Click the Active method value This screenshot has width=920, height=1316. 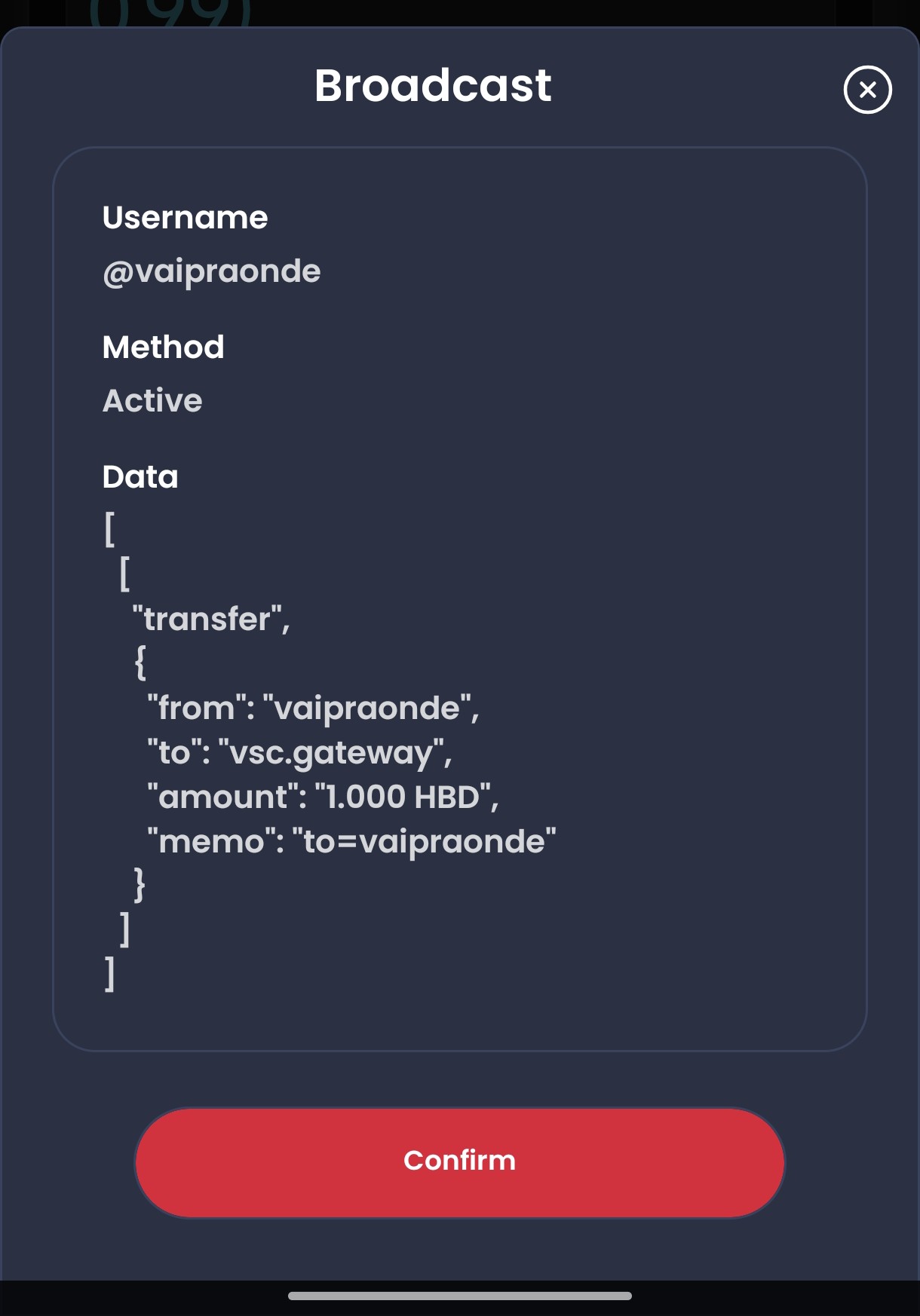click(152, 401)
